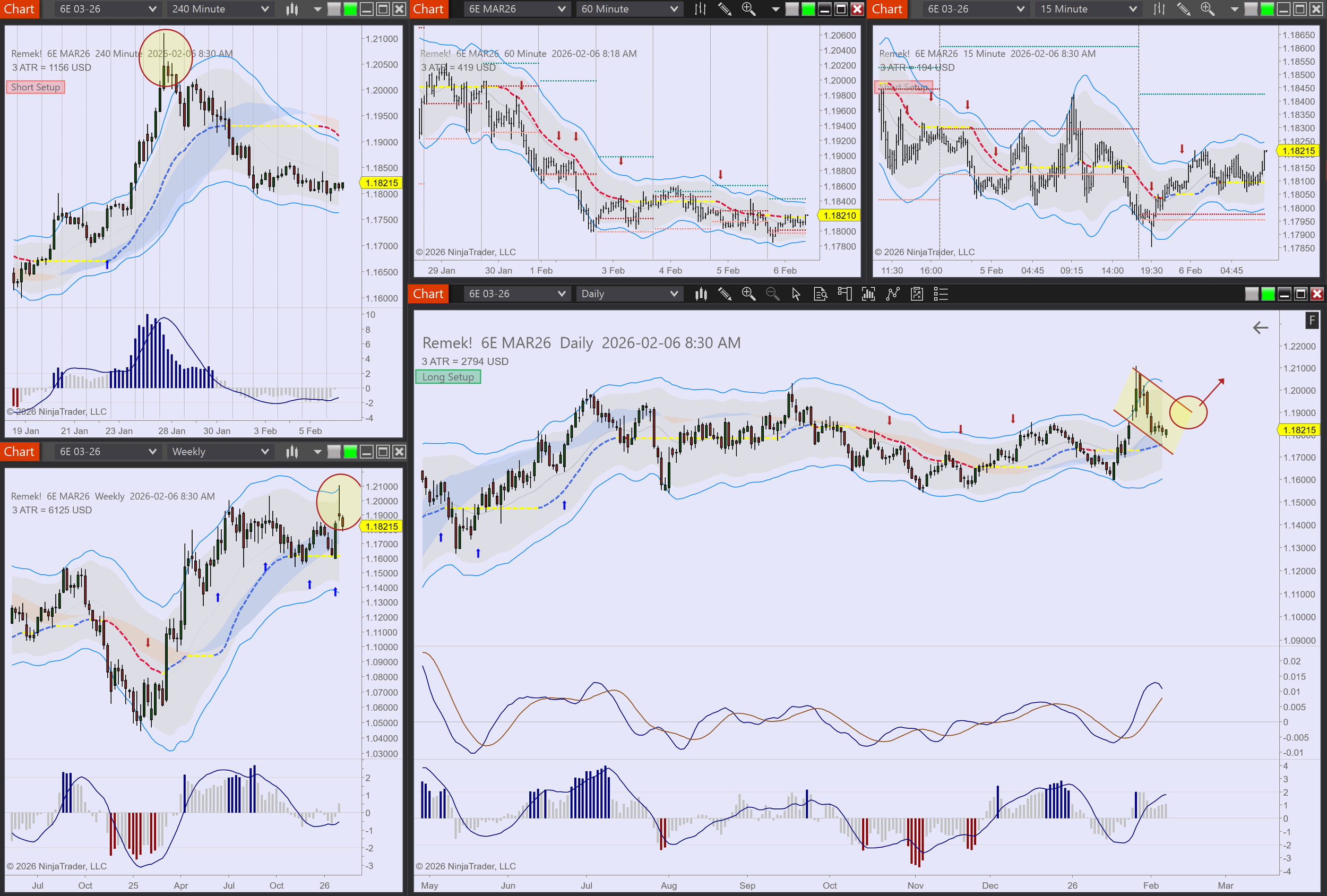Click Chart tab of the 15 Minute window
The image size is (1327, 896).
pyautogui.click(x=887, y=9)
